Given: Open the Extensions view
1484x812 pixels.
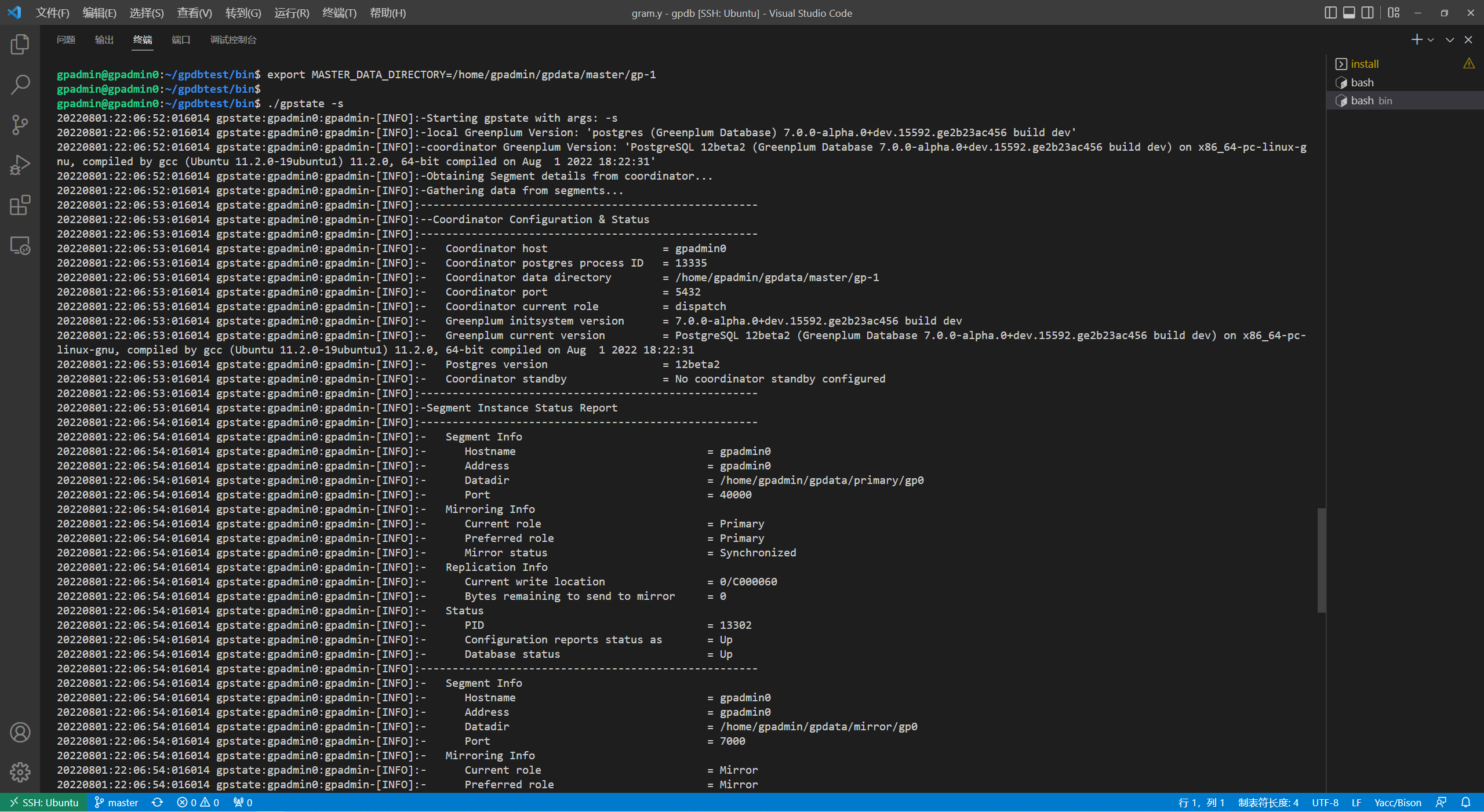Looking at the screenshot, I should click(x=20, y=205).
